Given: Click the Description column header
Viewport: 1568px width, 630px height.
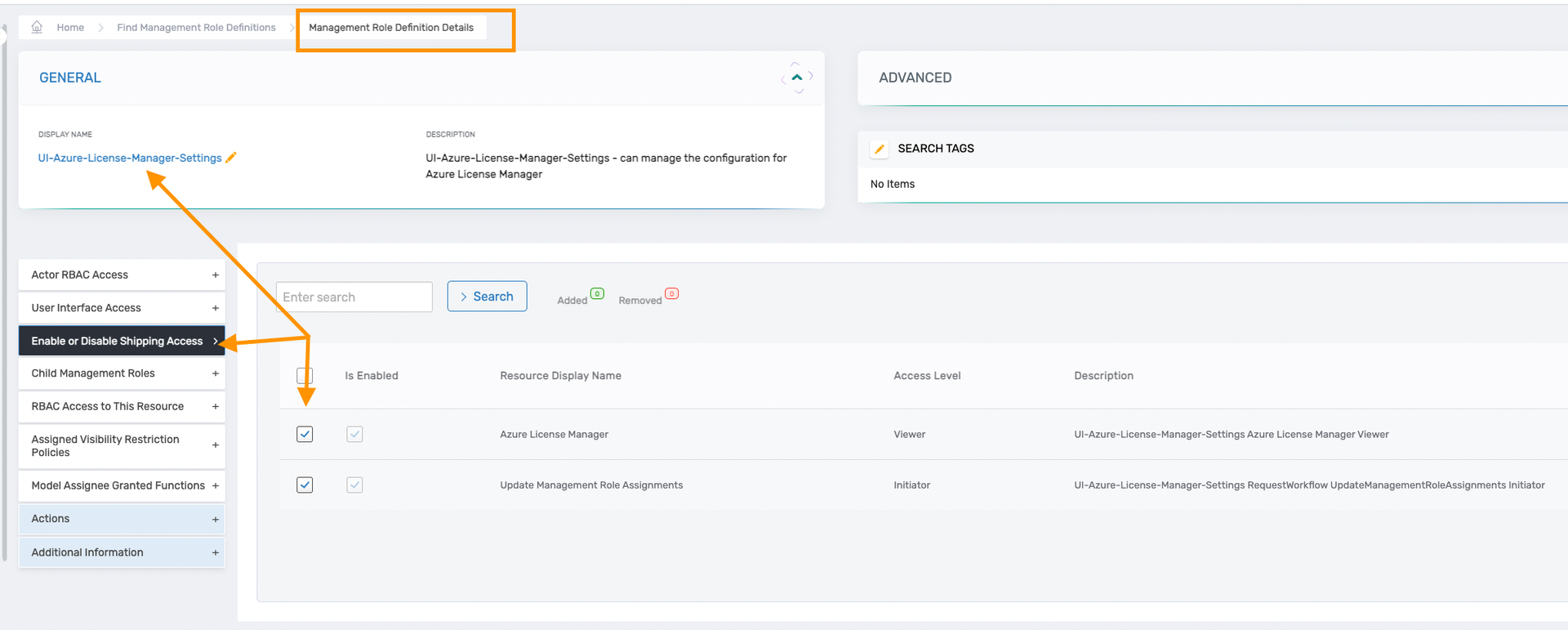Looking at the screenshot, I should (x=1103, y=376).
